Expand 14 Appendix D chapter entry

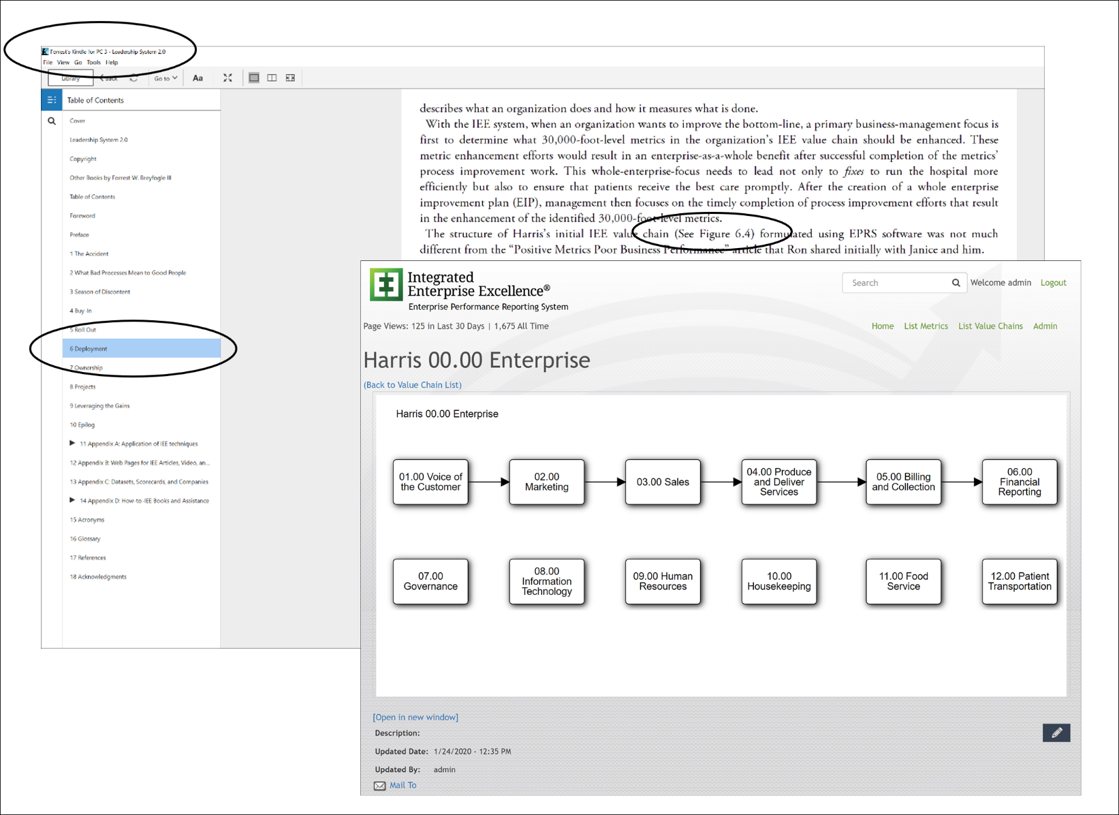(x=72, y=500)
